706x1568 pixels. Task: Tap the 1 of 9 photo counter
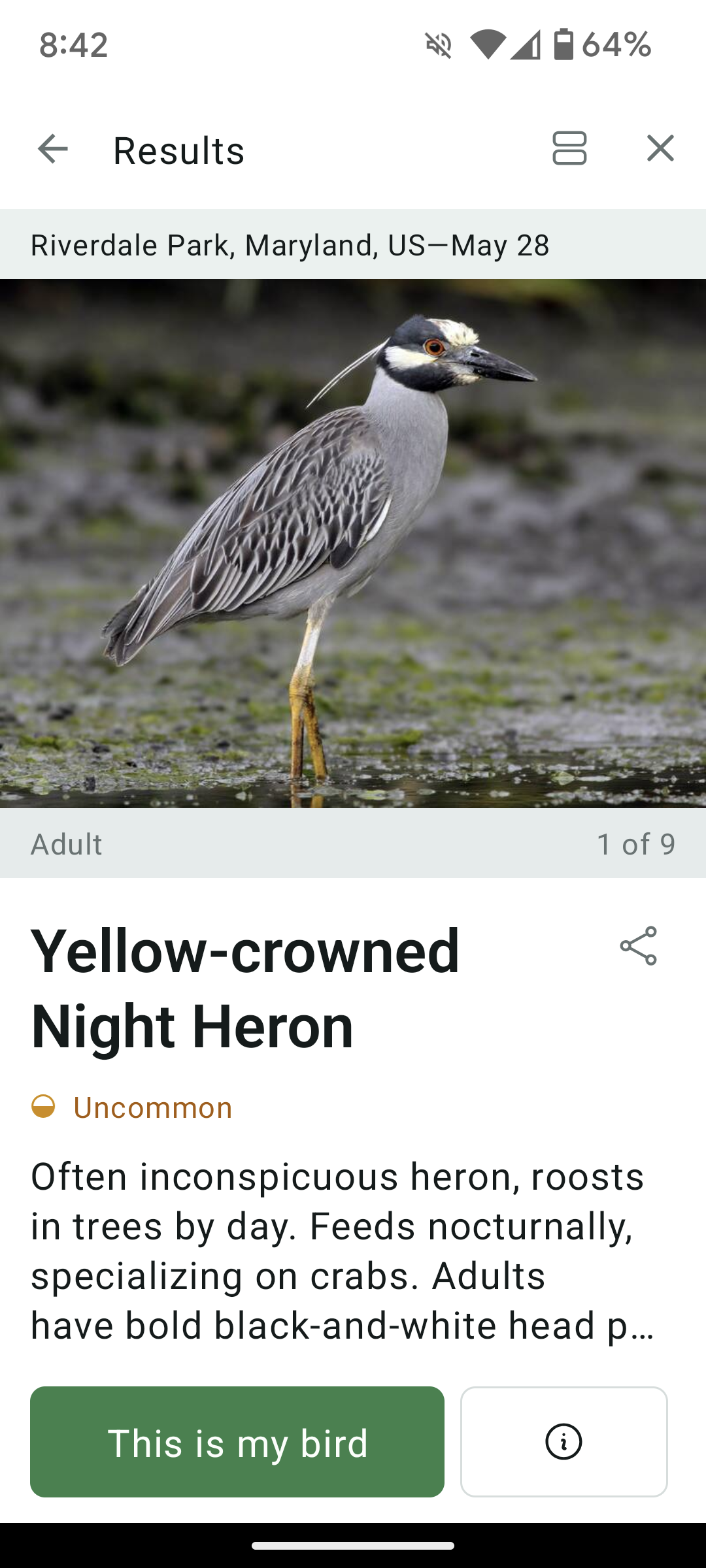point(636,843)
